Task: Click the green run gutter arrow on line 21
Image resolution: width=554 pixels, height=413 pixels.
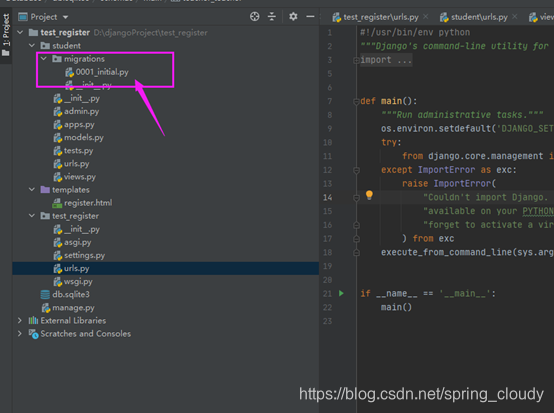Action: pos(341,293)
